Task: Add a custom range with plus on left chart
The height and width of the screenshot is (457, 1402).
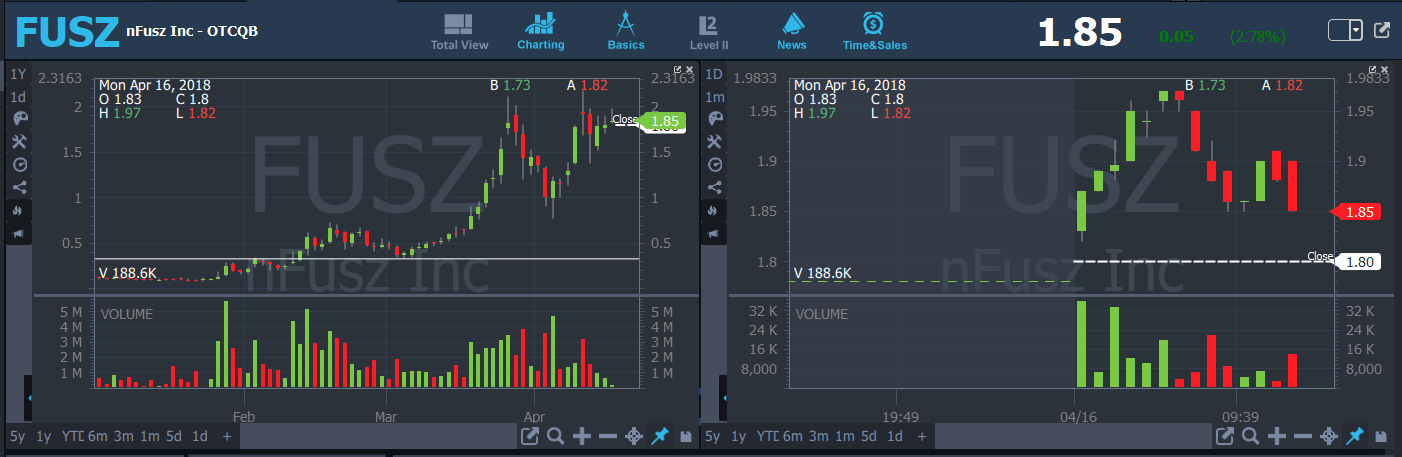Action: tap(227, 436)
